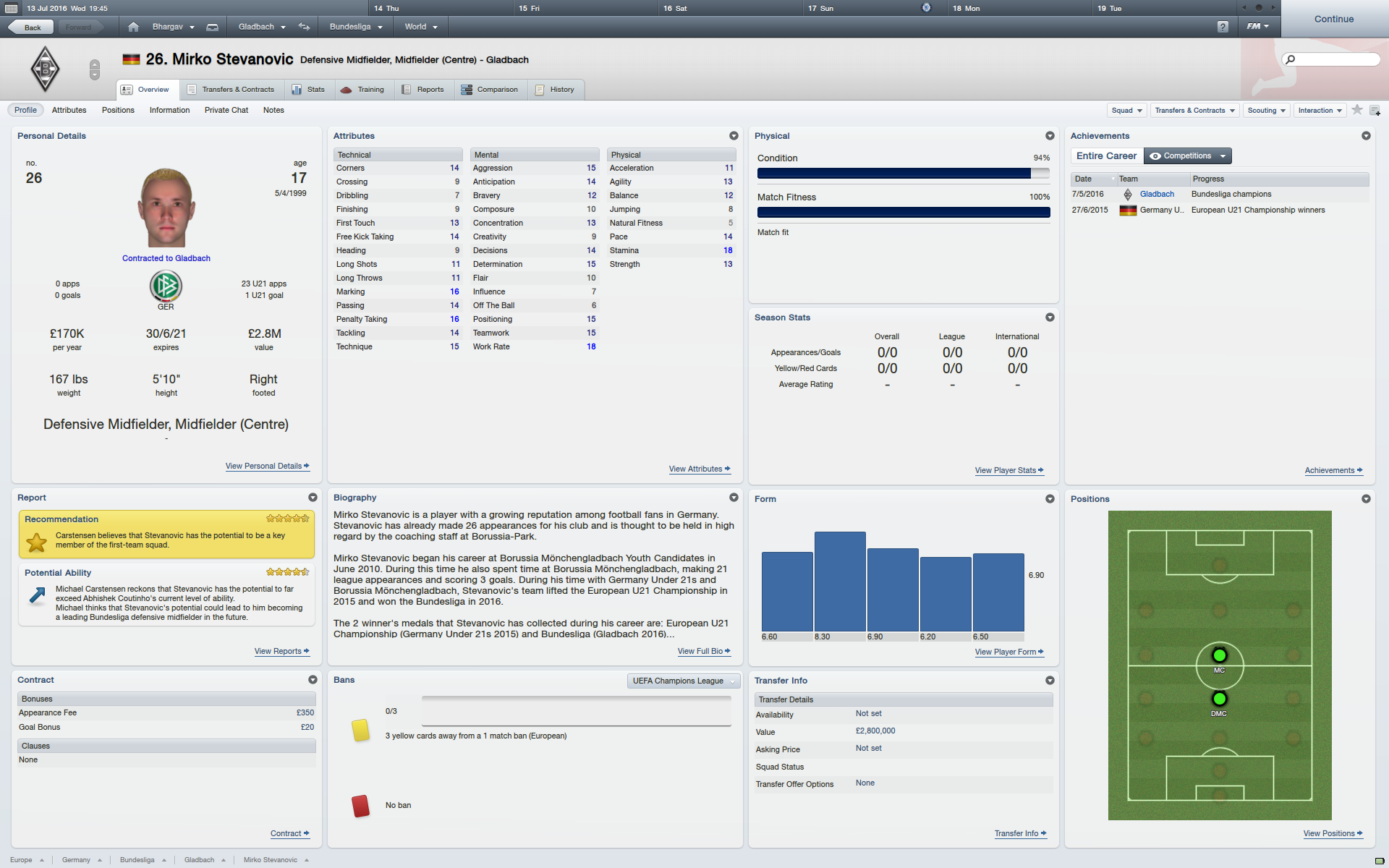Image resolution: width=1389 pixels, height=868 pixels.
Task: Open the Contract panel options circle
Action: coord(313,680)
